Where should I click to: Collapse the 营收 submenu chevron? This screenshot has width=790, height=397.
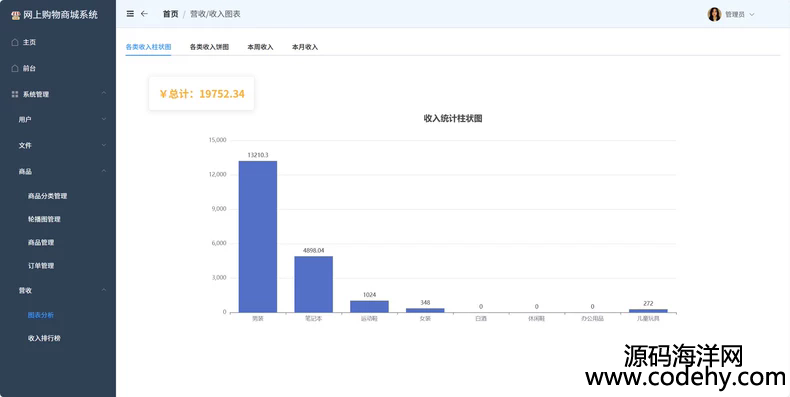click(104, 290)
